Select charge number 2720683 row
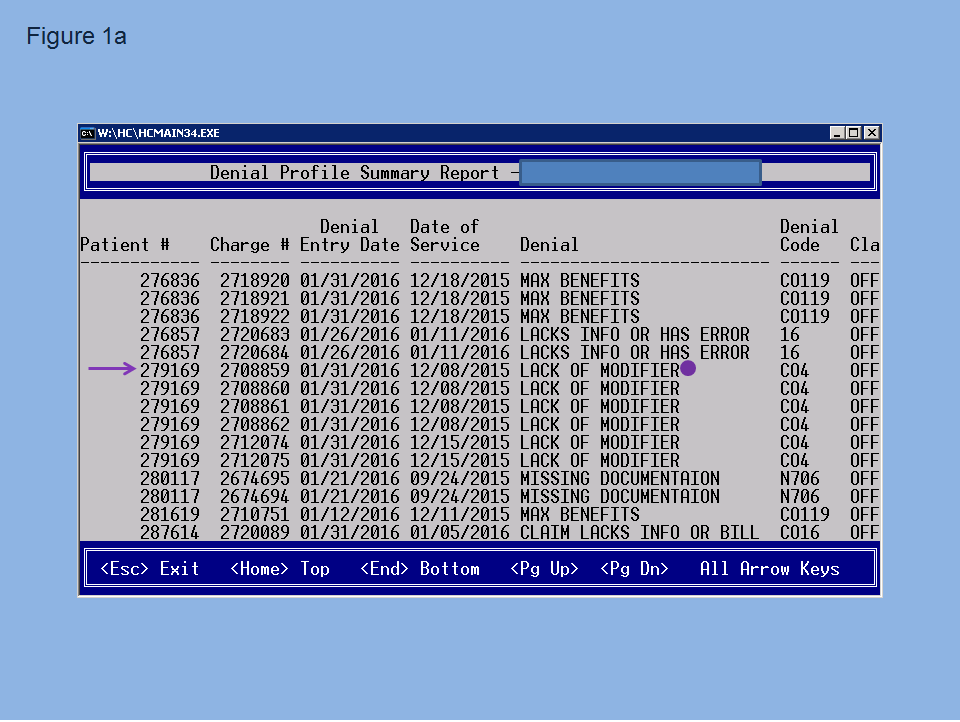Image resolution: width=960 pixels, height=722 pixels. click(x=479, y=335)
